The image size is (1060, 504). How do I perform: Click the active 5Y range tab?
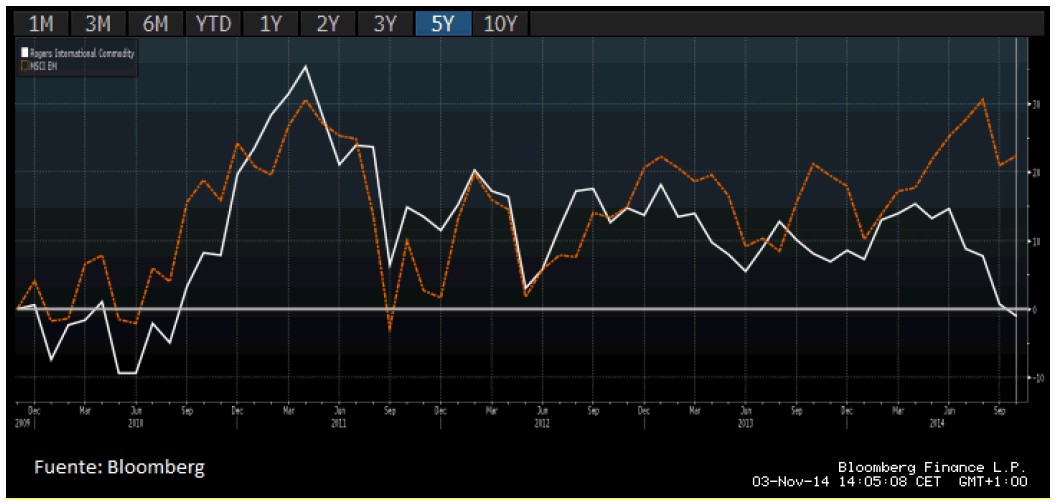point(443,24)
